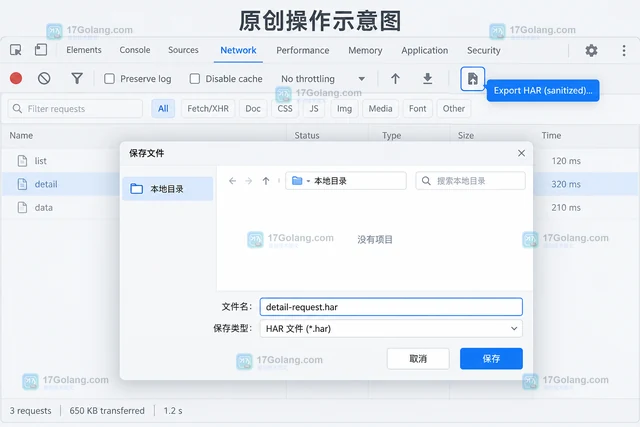The height and width of the screenshot is (427, 640).
Task: Switch to the Performance tab
Action: (x=302, y=50)
